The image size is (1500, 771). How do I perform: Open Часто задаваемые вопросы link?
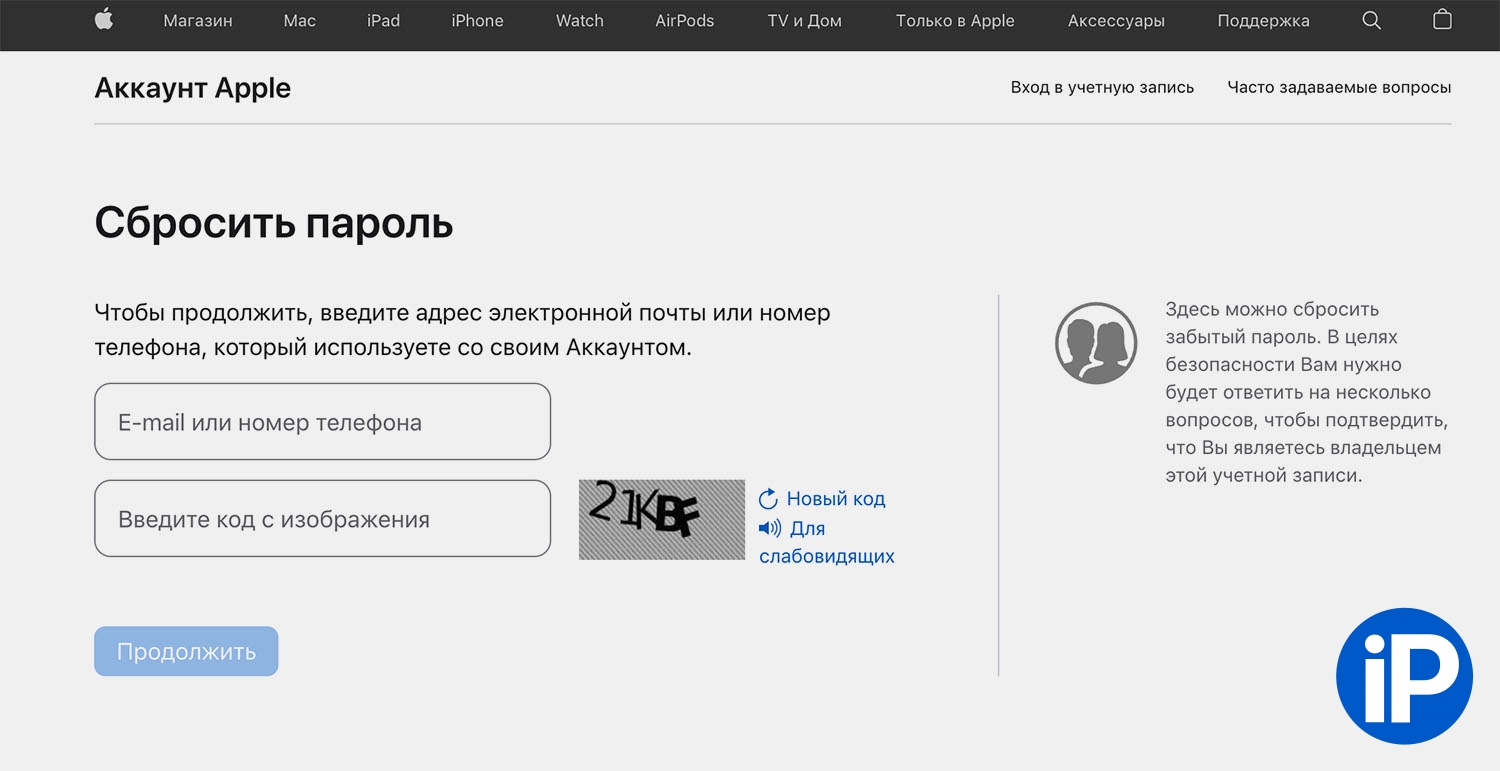[x=1339, y=87]
